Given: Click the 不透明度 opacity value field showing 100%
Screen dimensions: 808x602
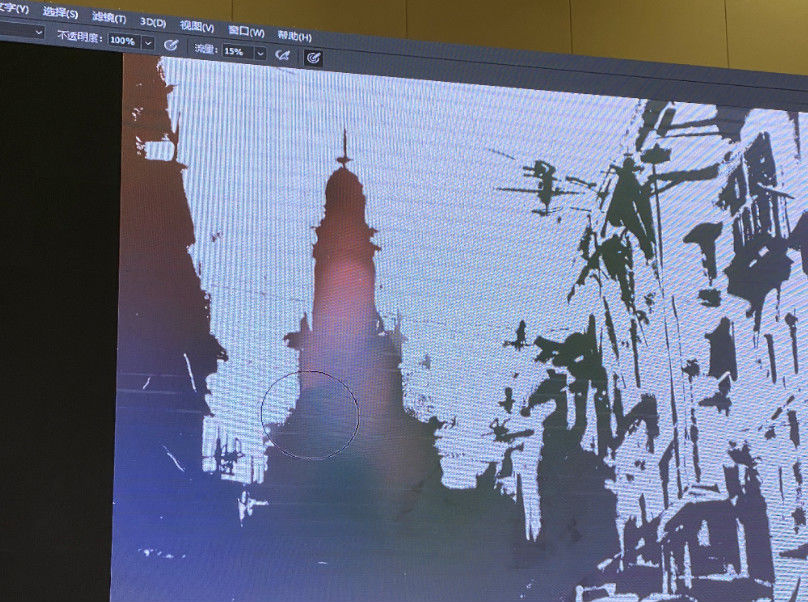Looking at the screenshot, I should 124,41.
